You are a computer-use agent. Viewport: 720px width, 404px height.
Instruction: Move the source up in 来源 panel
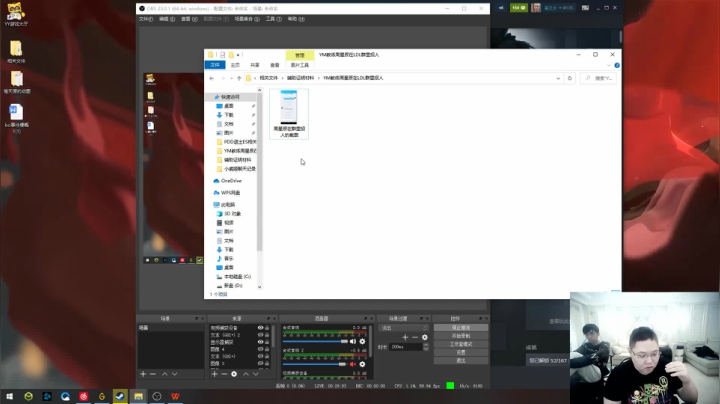[x=246, y=374]
